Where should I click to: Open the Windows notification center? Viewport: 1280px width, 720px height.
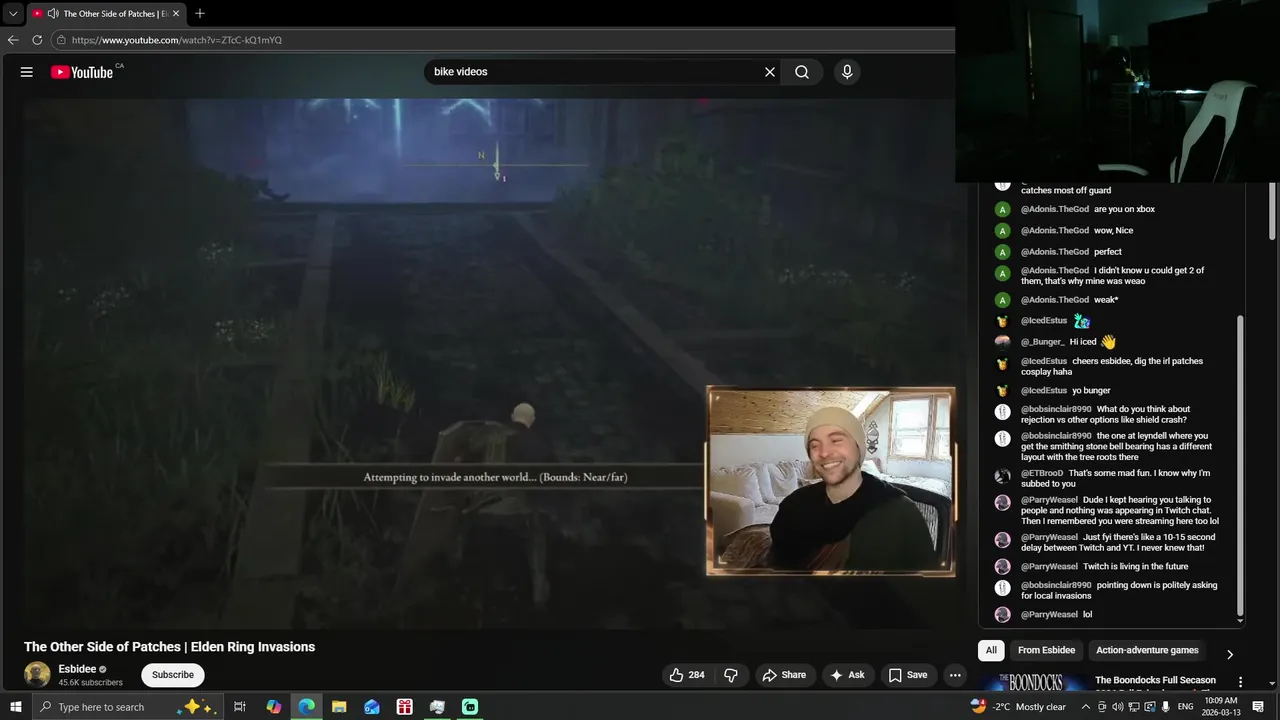(1258, 707)
